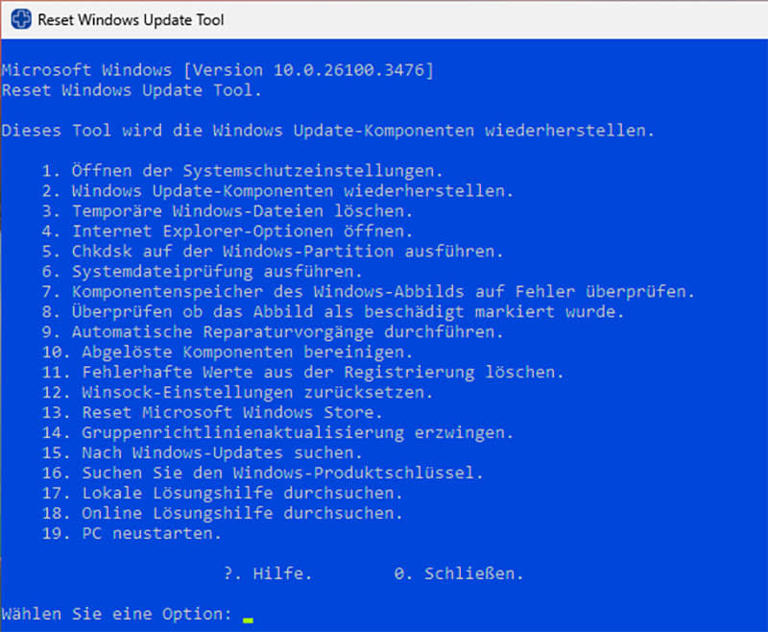Click option 3 Temporäre Windows-Dateien löschen
768x632 pixels.
[x=227, y=211]
